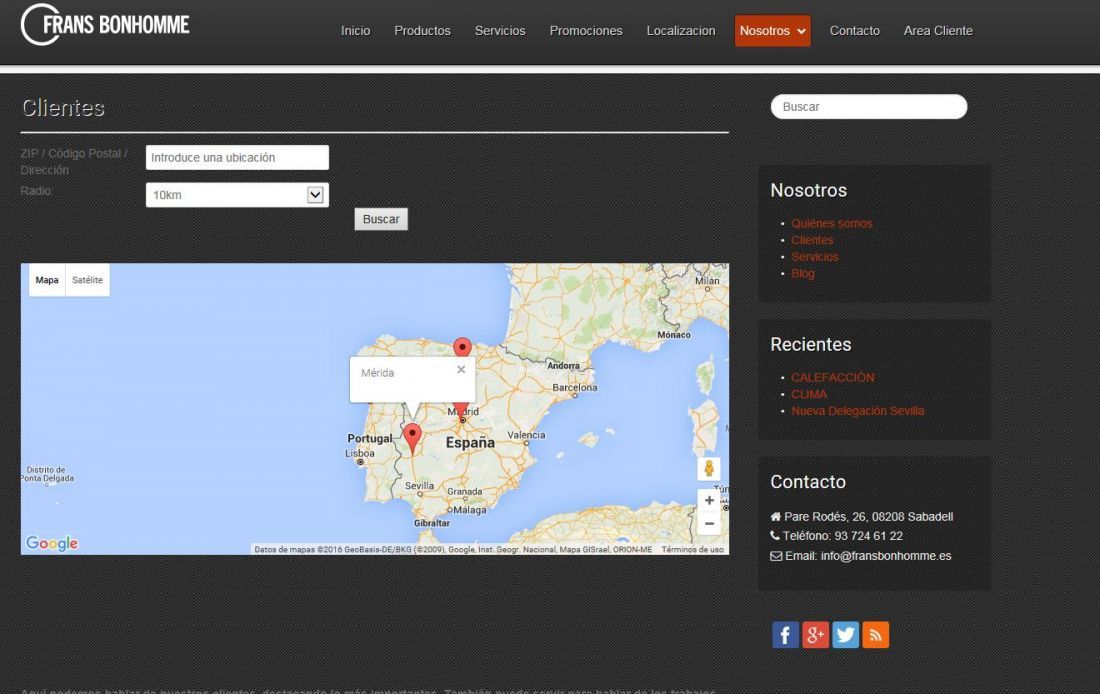The image size is (1100, 694).
Task: Open the Contacto menu item
Action: (854, 31)
